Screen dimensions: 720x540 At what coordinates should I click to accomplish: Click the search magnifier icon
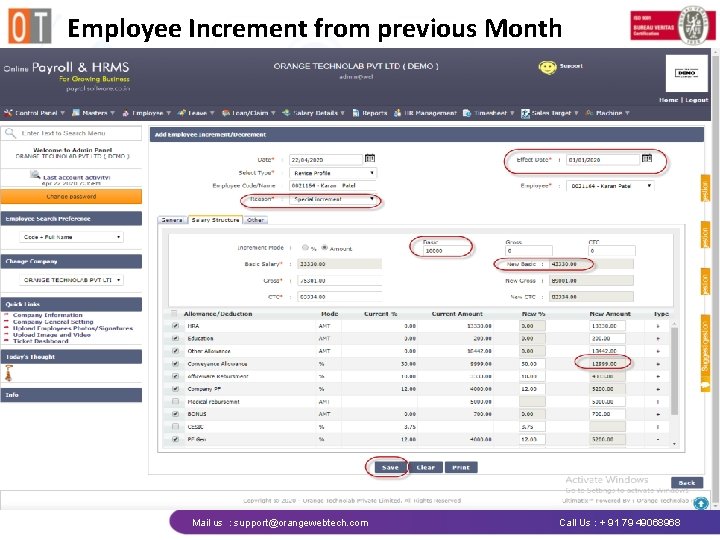click(10, 133)
